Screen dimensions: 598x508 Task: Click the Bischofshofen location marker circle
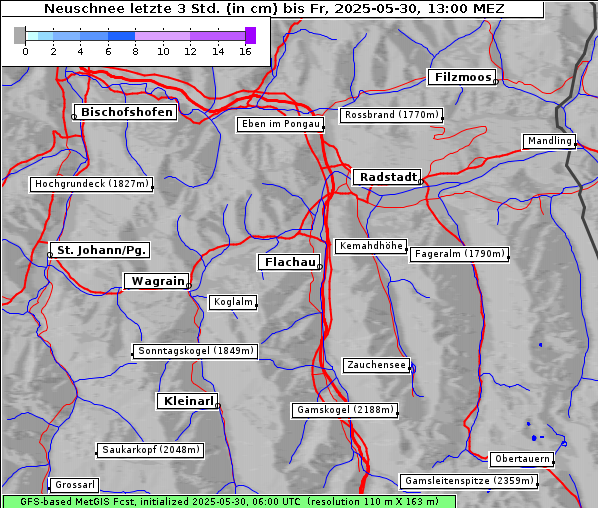74,117
